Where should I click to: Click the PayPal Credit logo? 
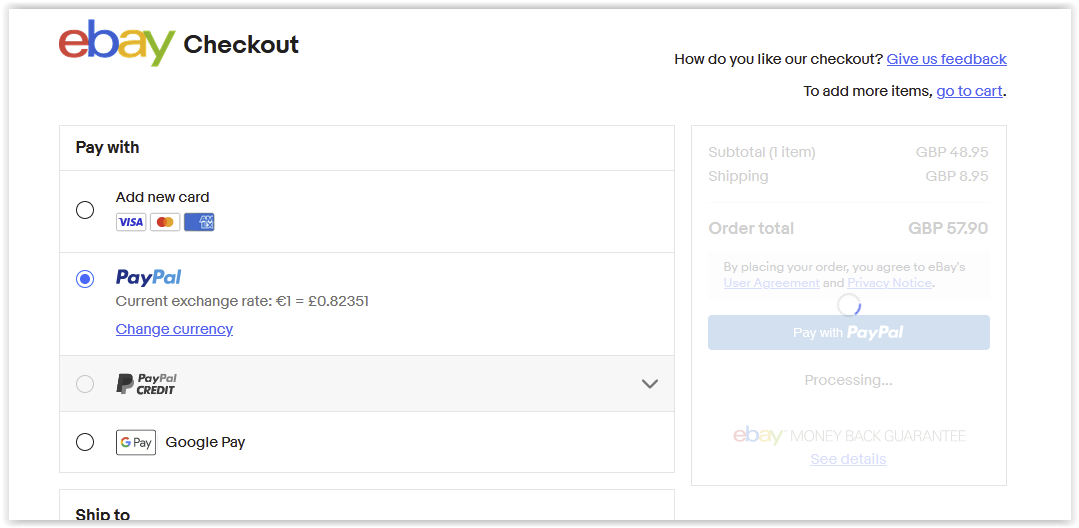point(147,384)
